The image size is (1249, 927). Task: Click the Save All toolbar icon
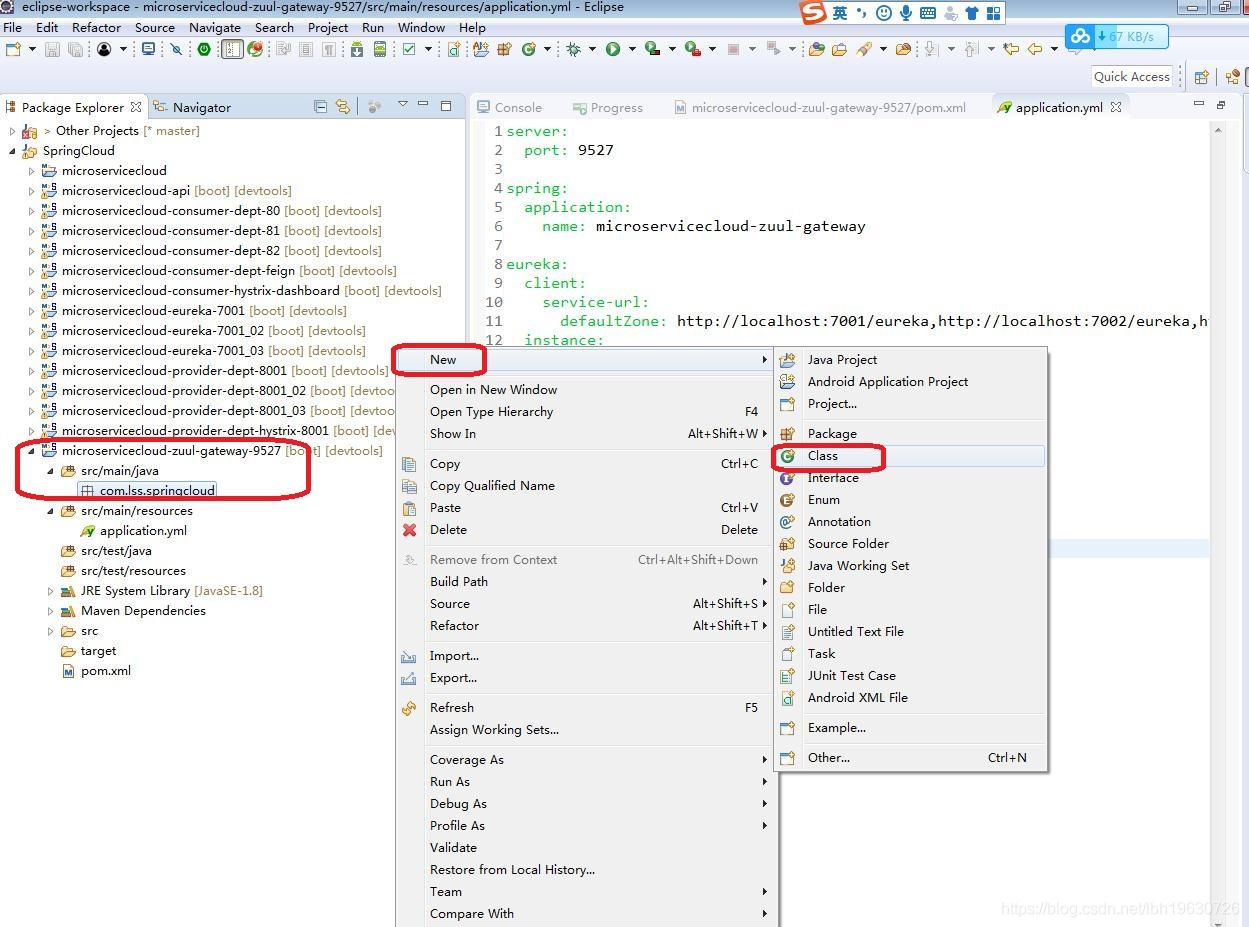tap(75, 49)
